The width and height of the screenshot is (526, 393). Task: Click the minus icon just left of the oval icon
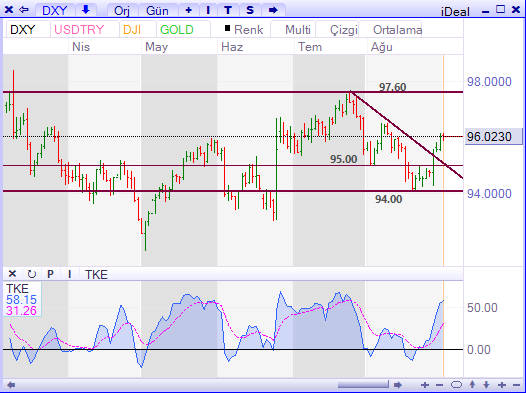(x=439, y=385)
